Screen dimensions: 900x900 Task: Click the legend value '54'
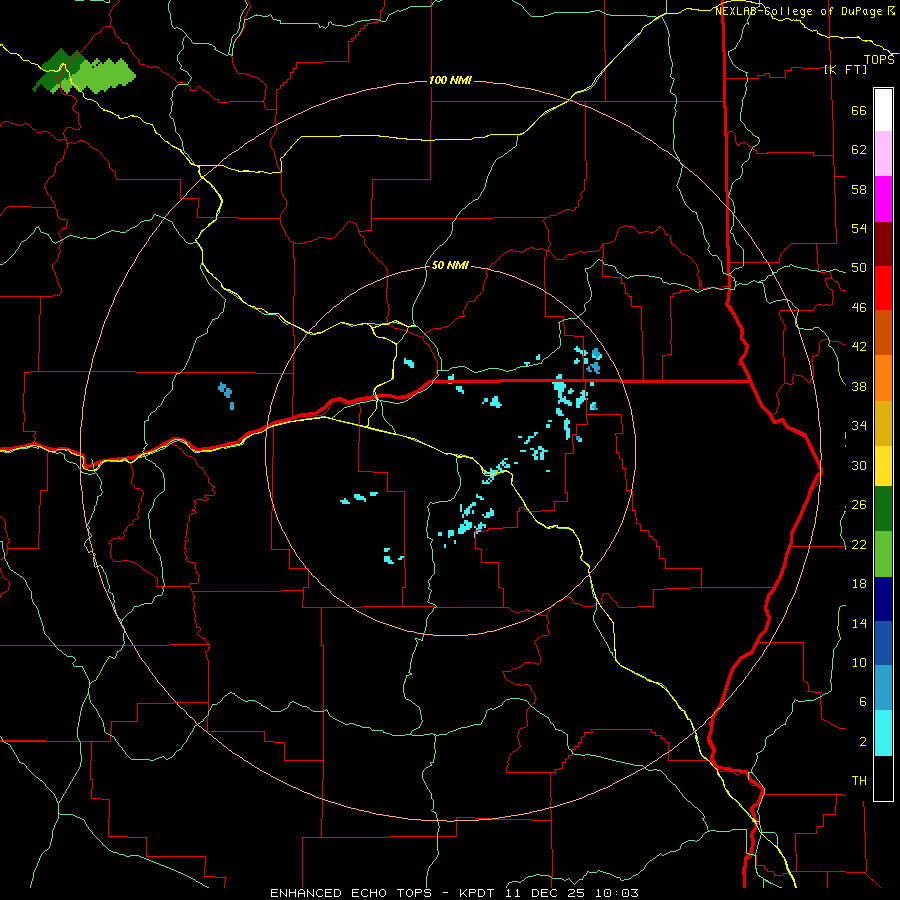[x=859, y=228]
